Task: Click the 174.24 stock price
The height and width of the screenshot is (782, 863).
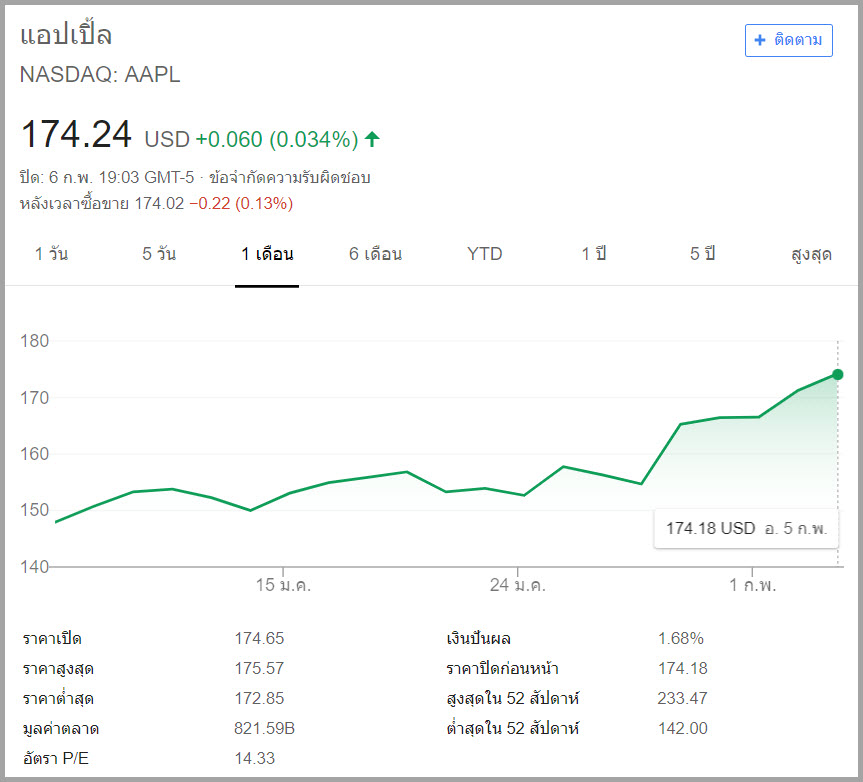Action: [76, 135]
